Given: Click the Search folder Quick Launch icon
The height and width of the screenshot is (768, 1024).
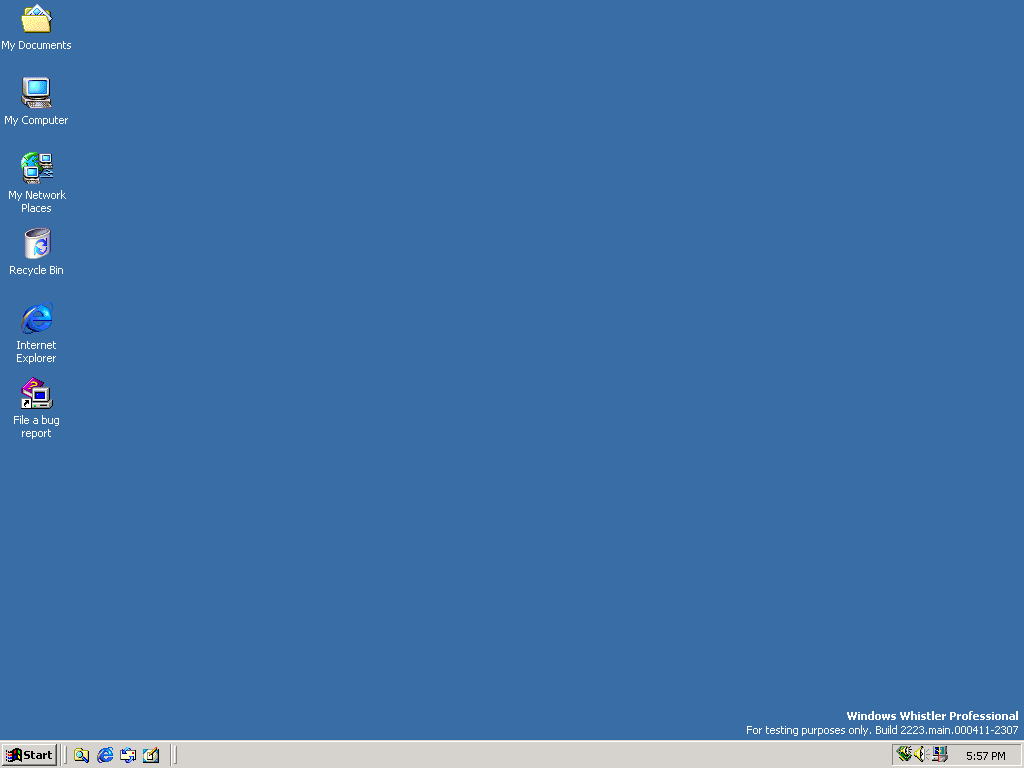Looking at the screenshot, I should click(81, 755).
